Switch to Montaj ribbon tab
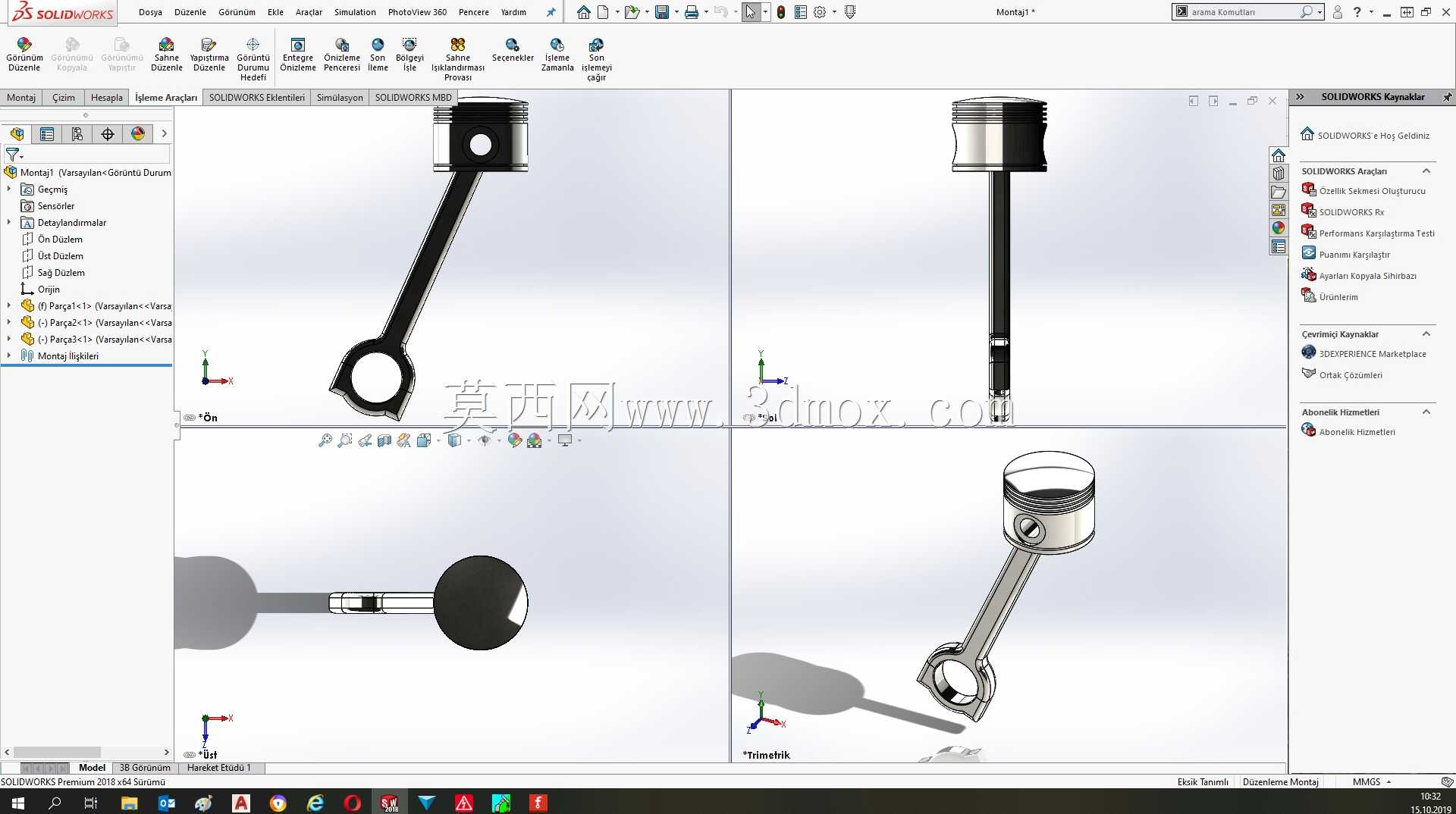This screenshot has width=1456, height=814. (x=21, y=98)
